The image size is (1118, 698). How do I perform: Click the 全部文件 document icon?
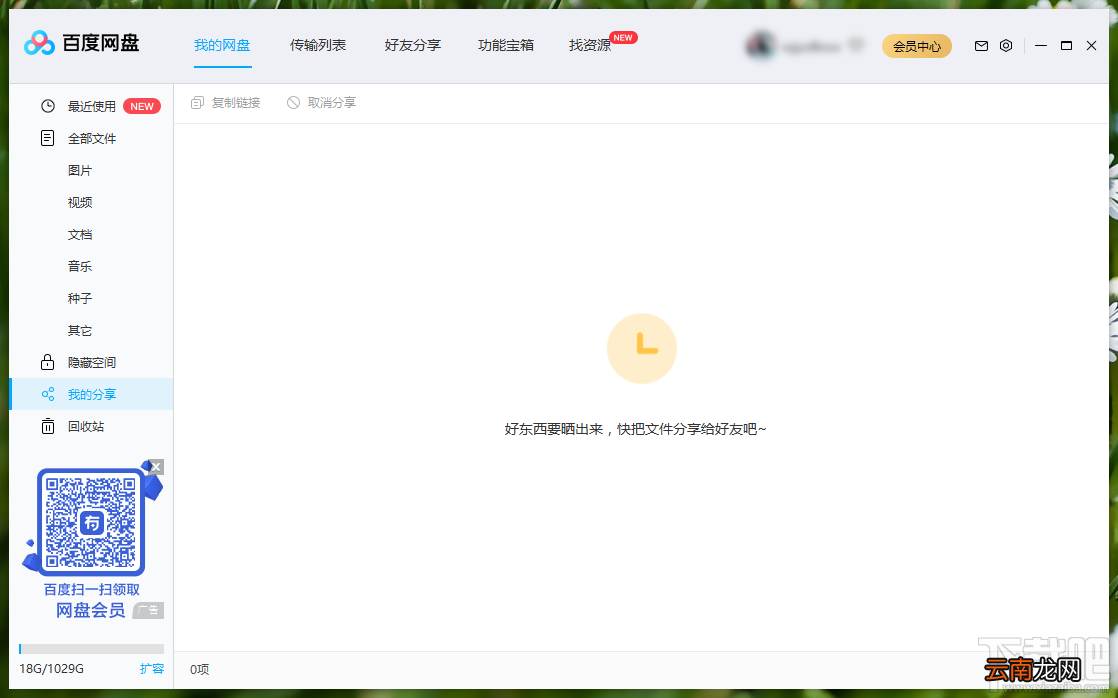pos(48,138)
